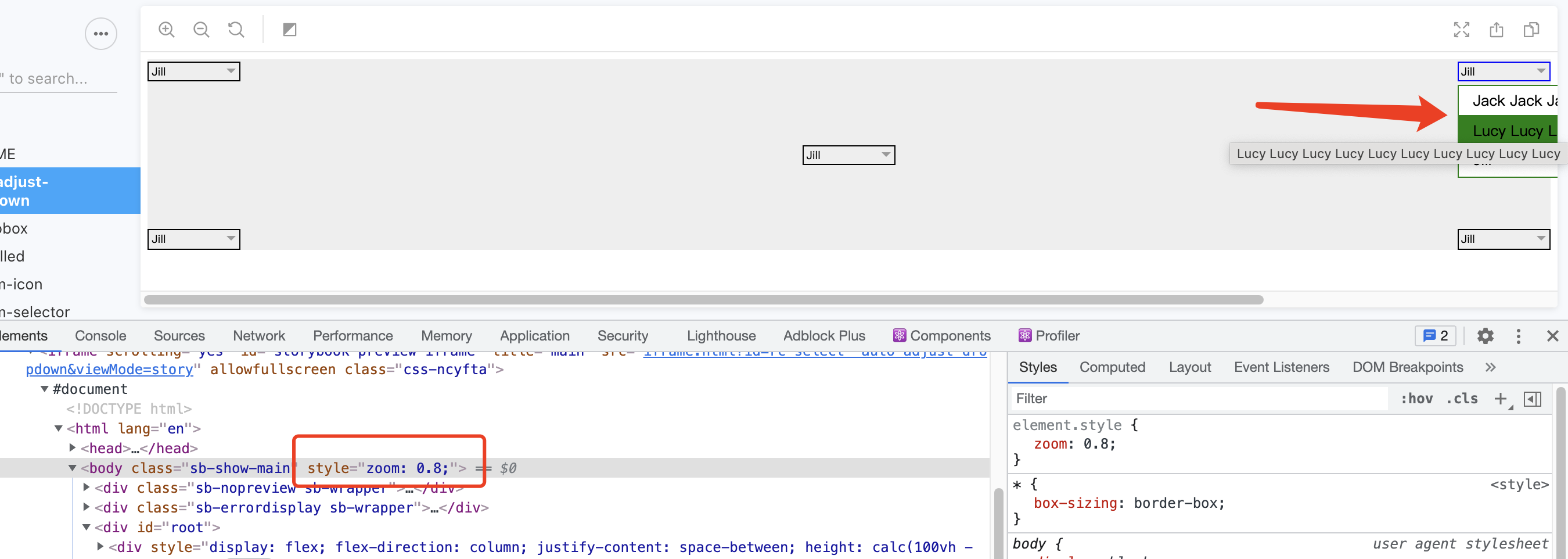Click the plus button to add new style rule
This screenshot has height=559, width=1568.
click(x=1501, y=399)
